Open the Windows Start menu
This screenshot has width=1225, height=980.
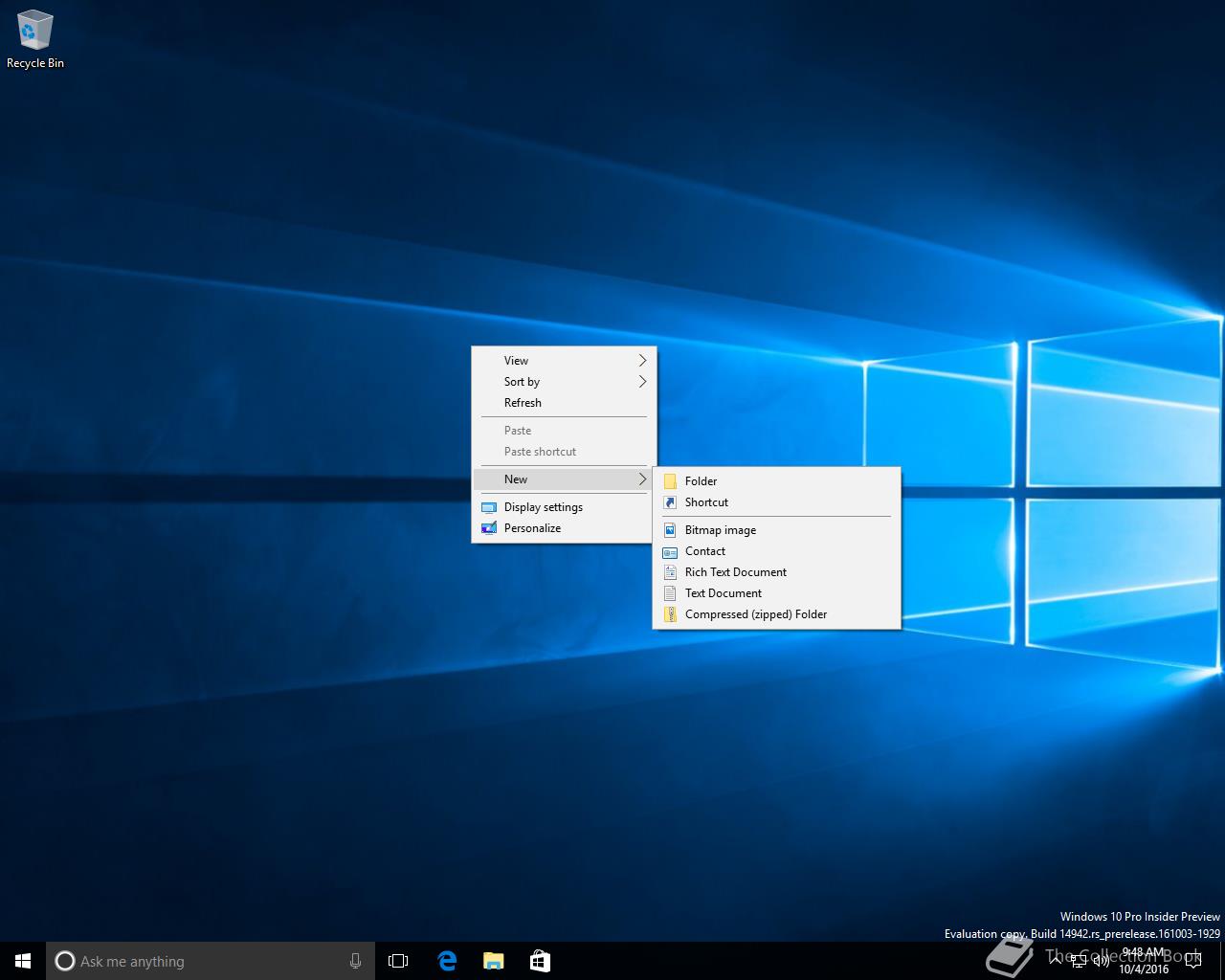click(23, 961)
